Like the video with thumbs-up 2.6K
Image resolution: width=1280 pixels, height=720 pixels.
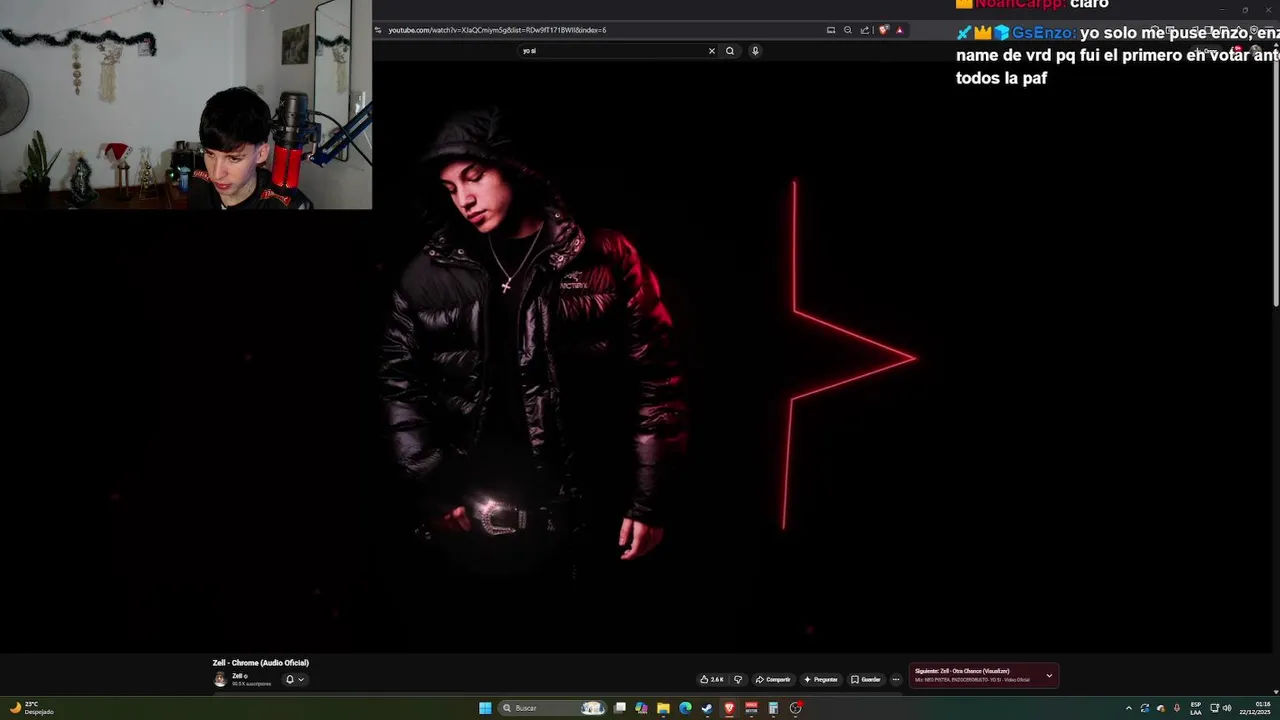712,679
